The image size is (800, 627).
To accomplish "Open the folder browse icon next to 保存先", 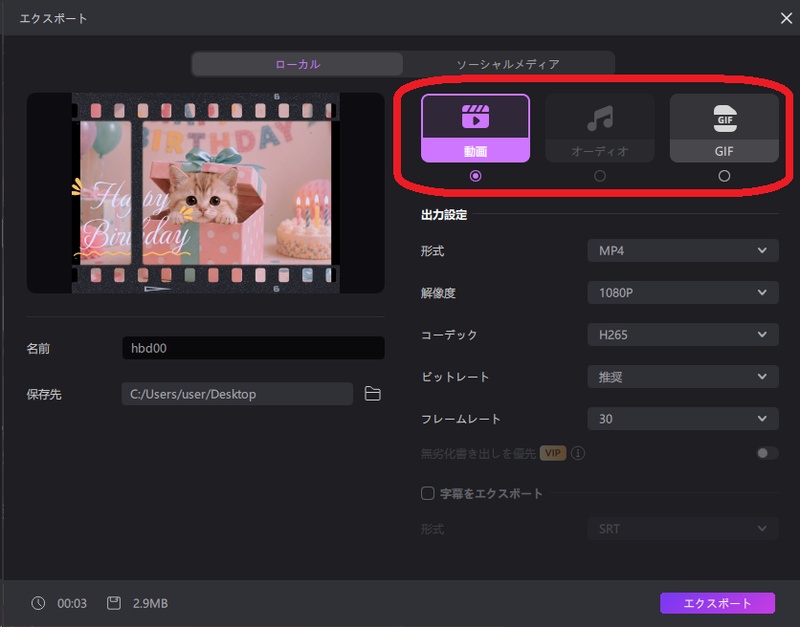I will (x=372, y=394).
